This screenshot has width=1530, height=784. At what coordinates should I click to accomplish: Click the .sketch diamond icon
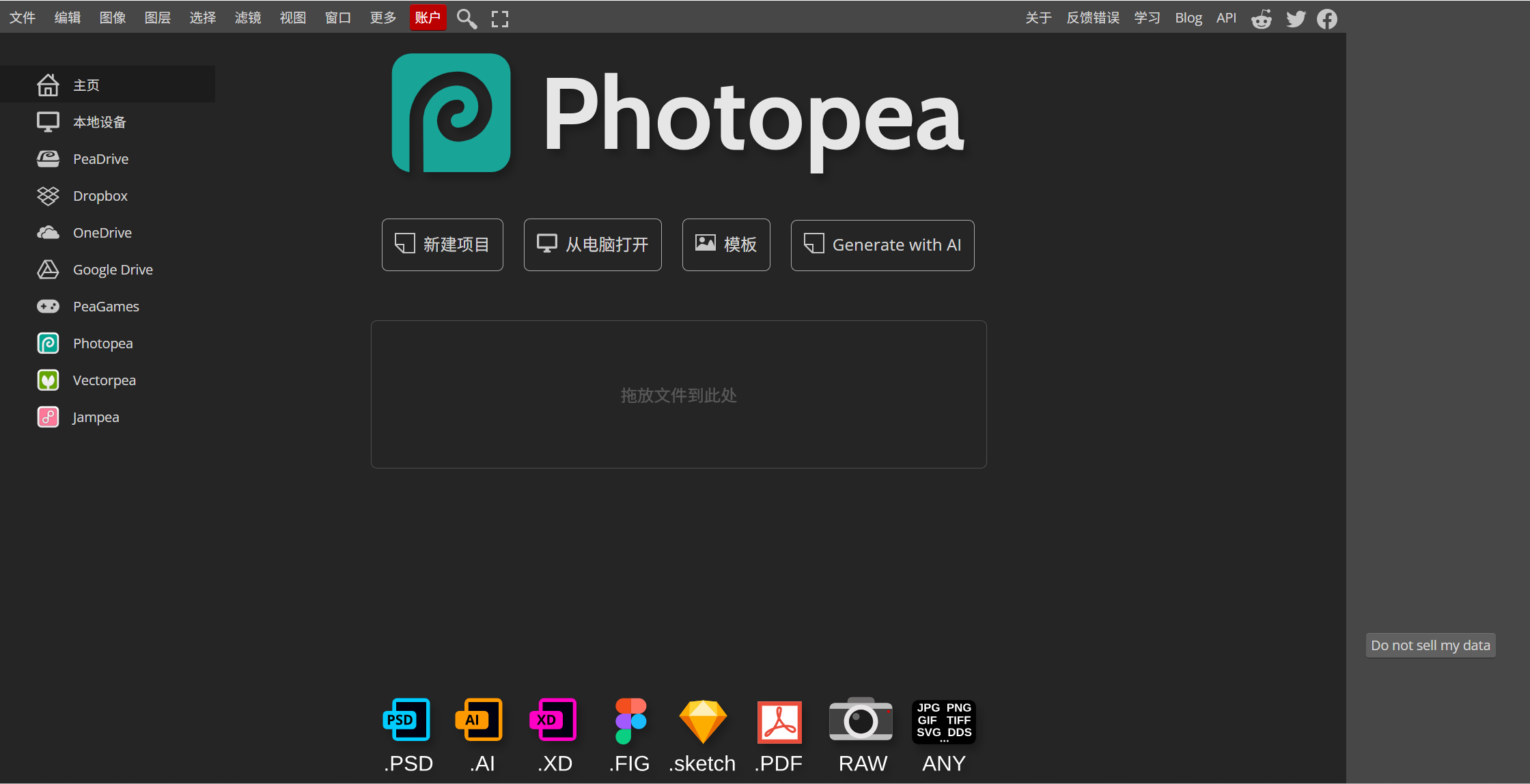702,720
